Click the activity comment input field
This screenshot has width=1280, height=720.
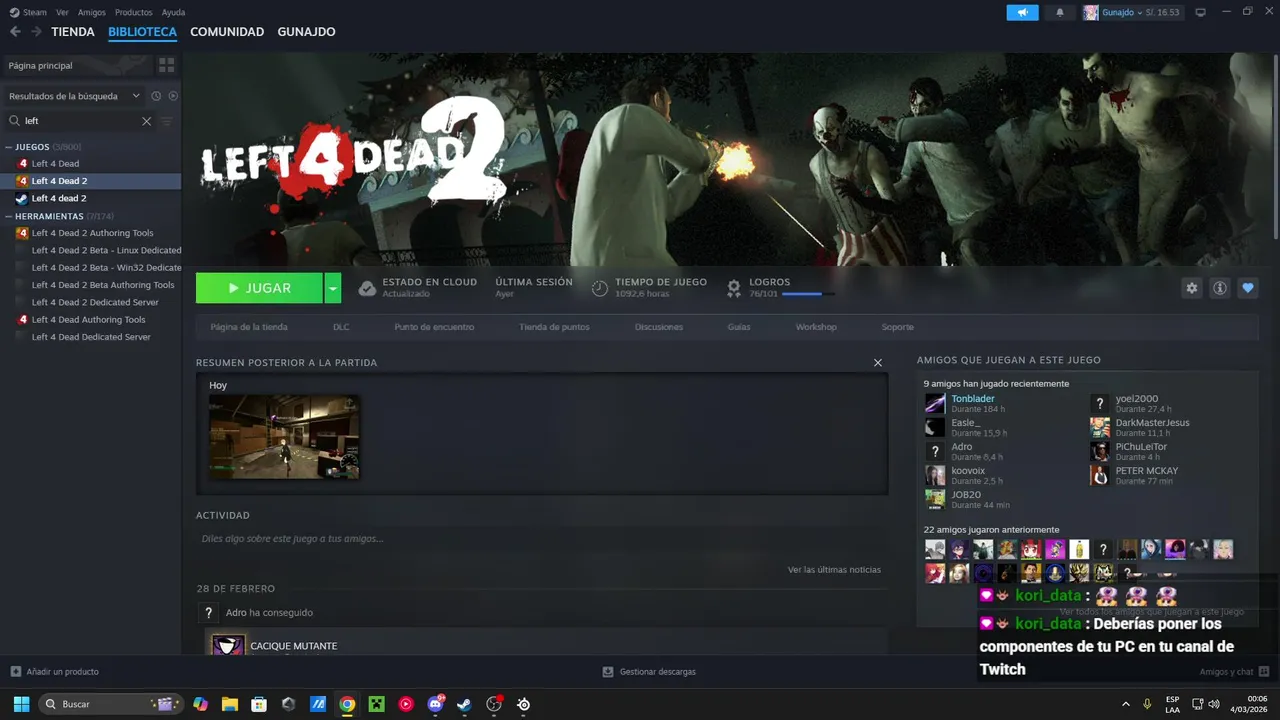tap(541, 539)
